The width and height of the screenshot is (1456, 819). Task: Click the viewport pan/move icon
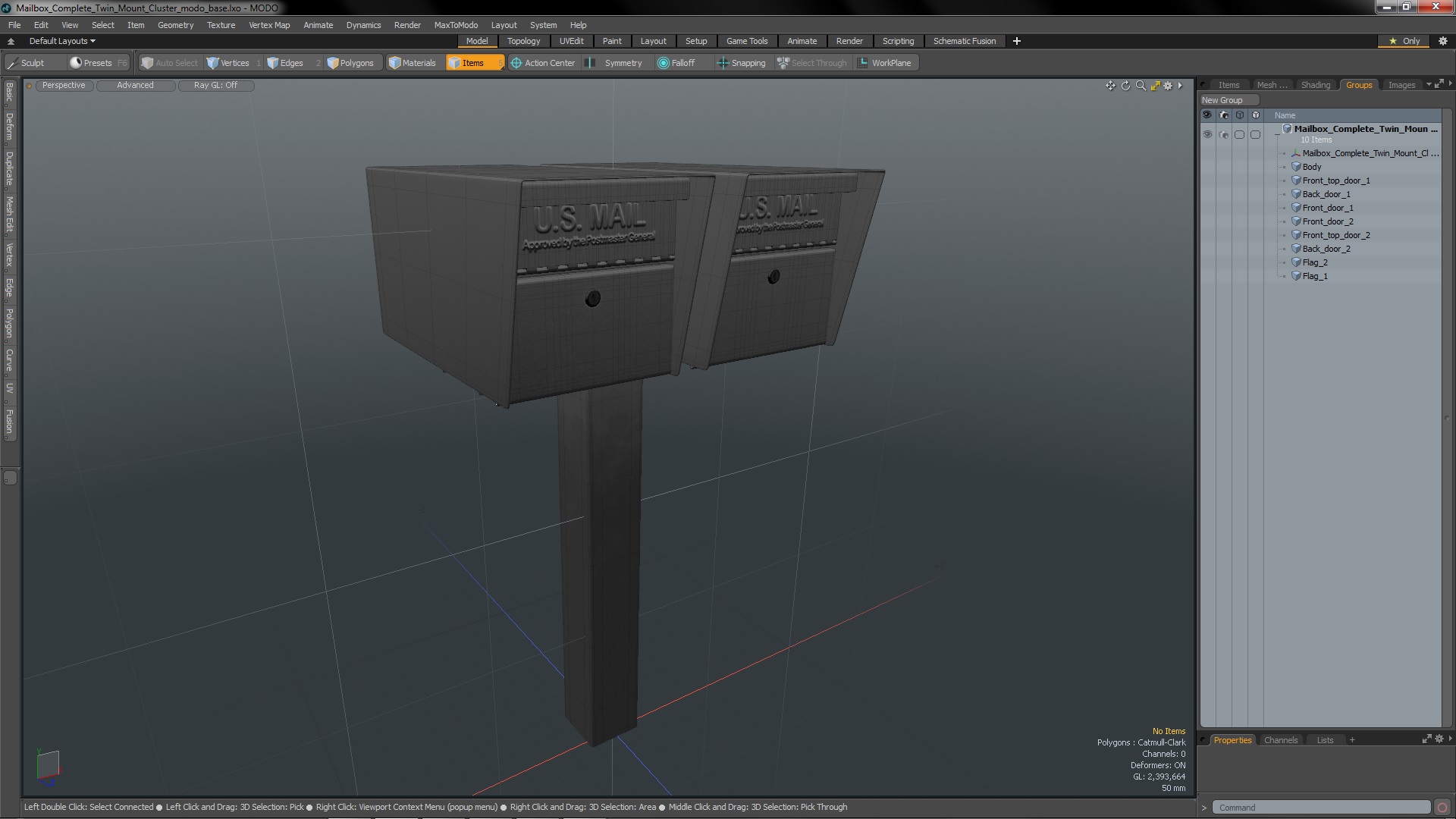1110,86
